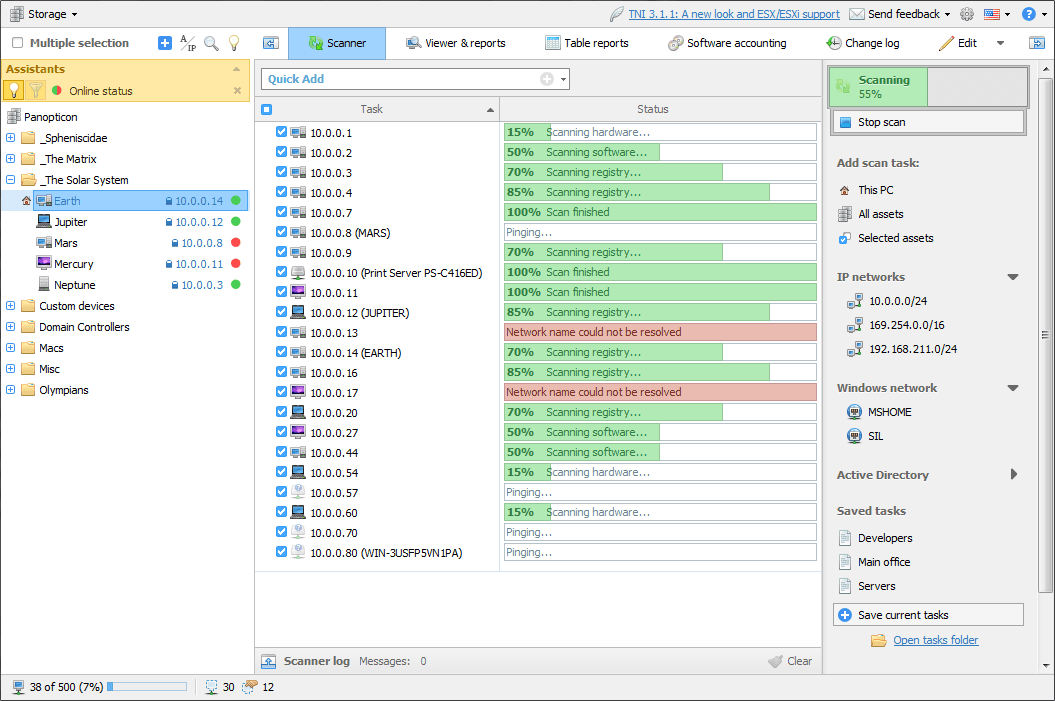Viewport: 1055px width, 701px height.
Task: Click the blue help question icon
Action: pyautogui.click(x=1029, y=14)
